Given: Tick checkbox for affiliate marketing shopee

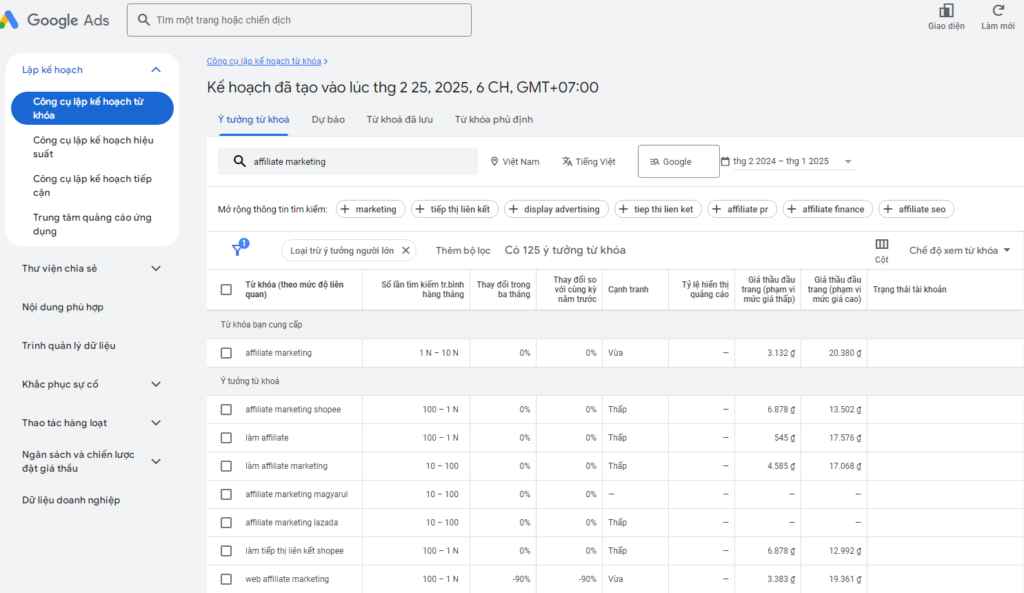Looking at the screenshot, I should (x=226, y=409).
